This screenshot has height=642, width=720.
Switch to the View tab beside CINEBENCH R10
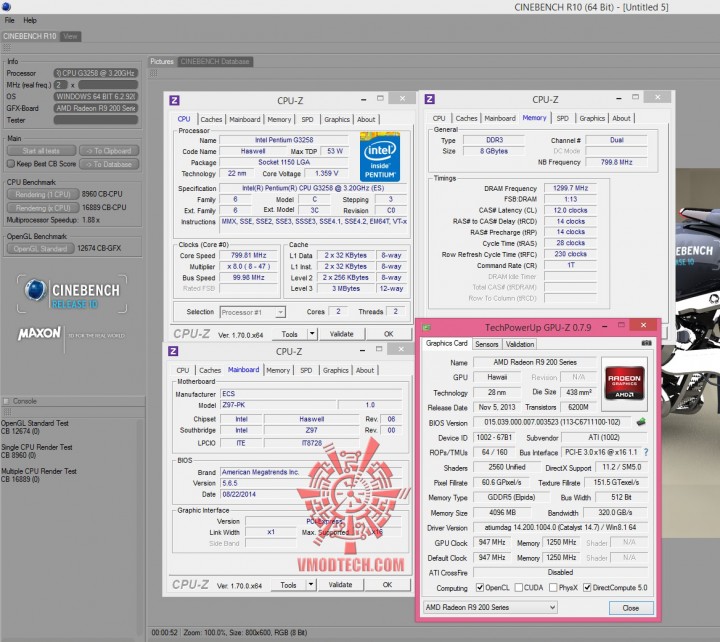70,36
